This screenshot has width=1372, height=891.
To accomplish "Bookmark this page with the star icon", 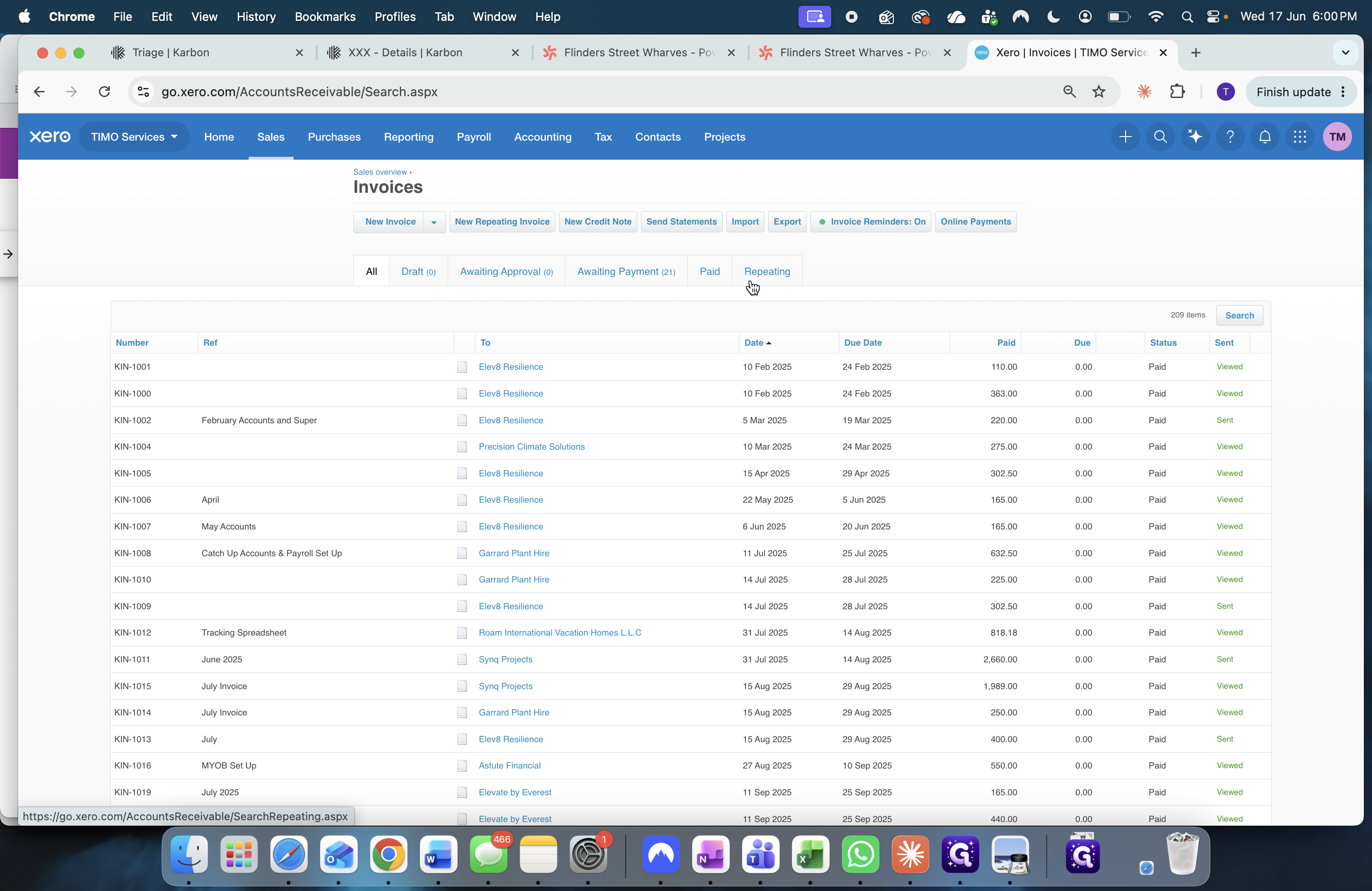I will (1099, 92).
